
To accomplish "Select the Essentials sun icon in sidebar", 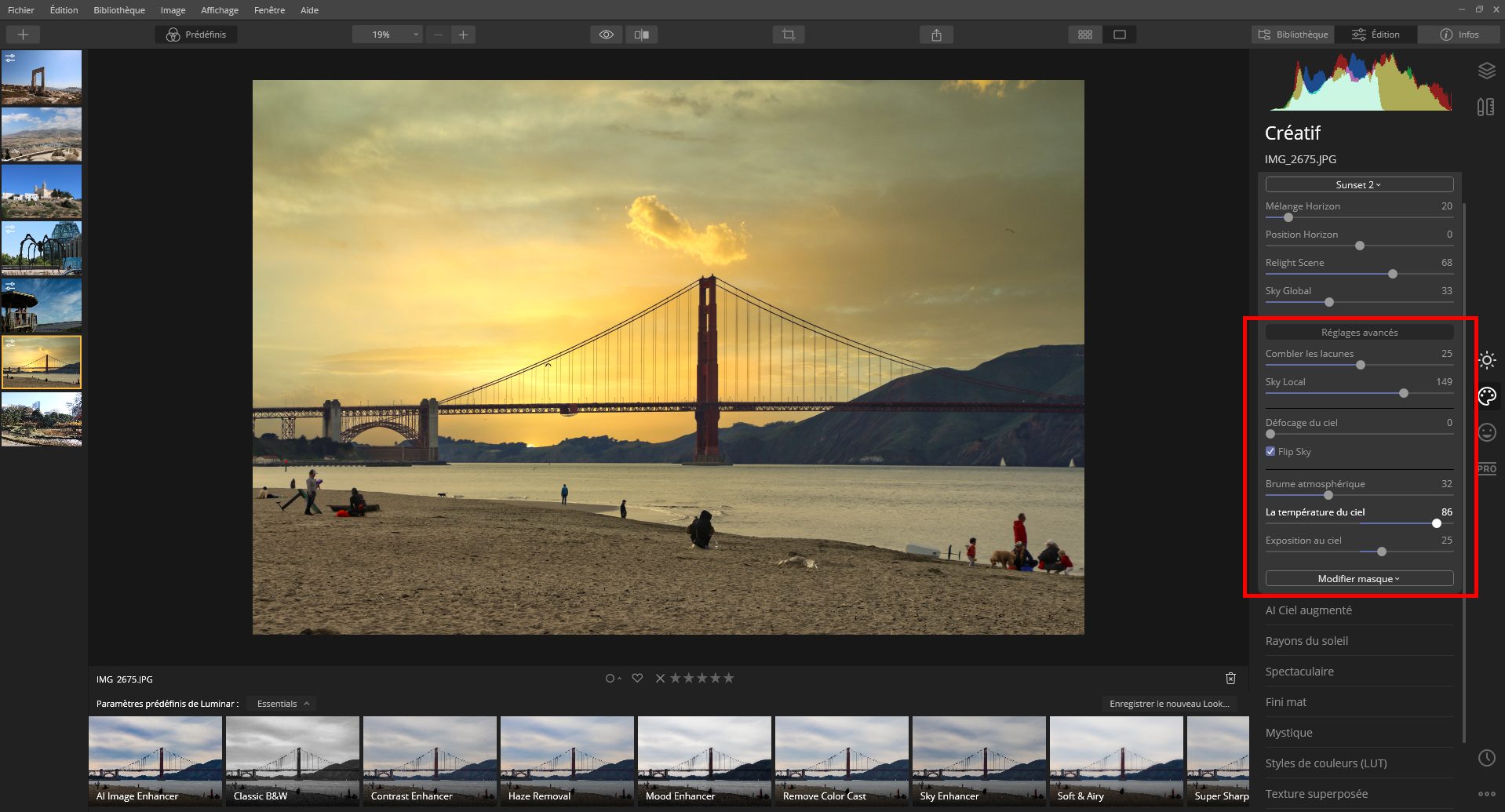I will [1486, 360].
